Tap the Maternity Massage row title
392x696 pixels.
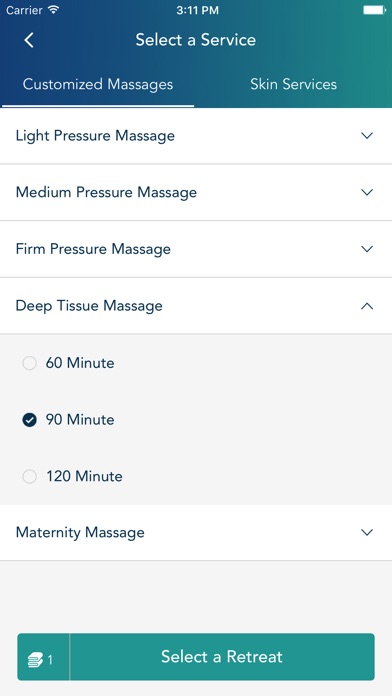pos(80,532)
